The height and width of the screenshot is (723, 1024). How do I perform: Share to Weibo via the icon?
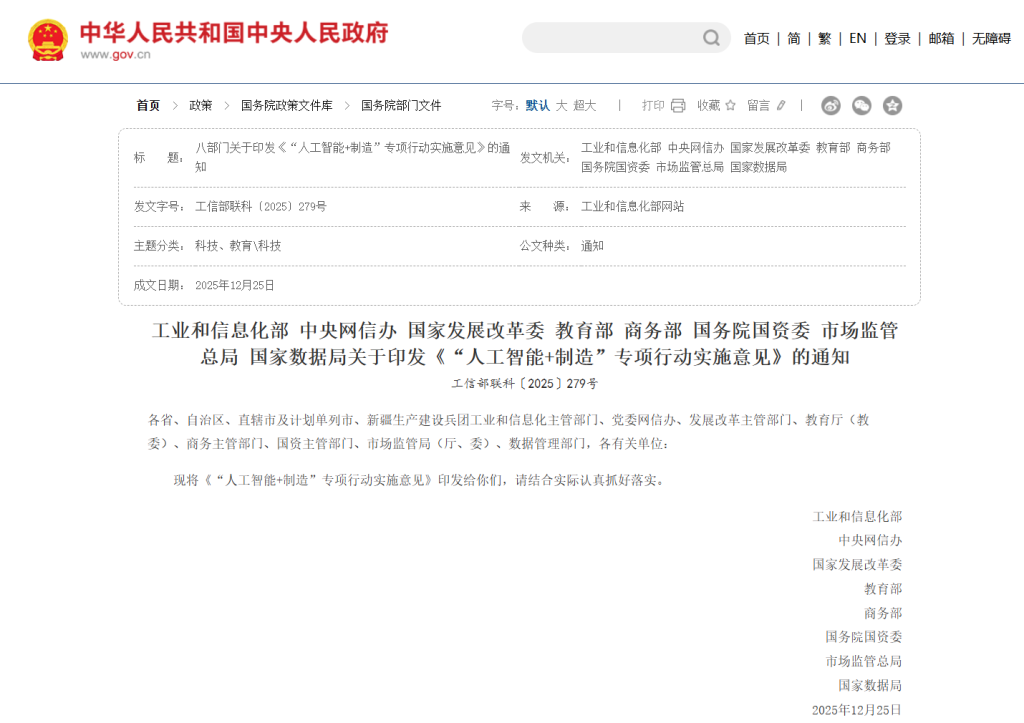click(x=831, y=105)
